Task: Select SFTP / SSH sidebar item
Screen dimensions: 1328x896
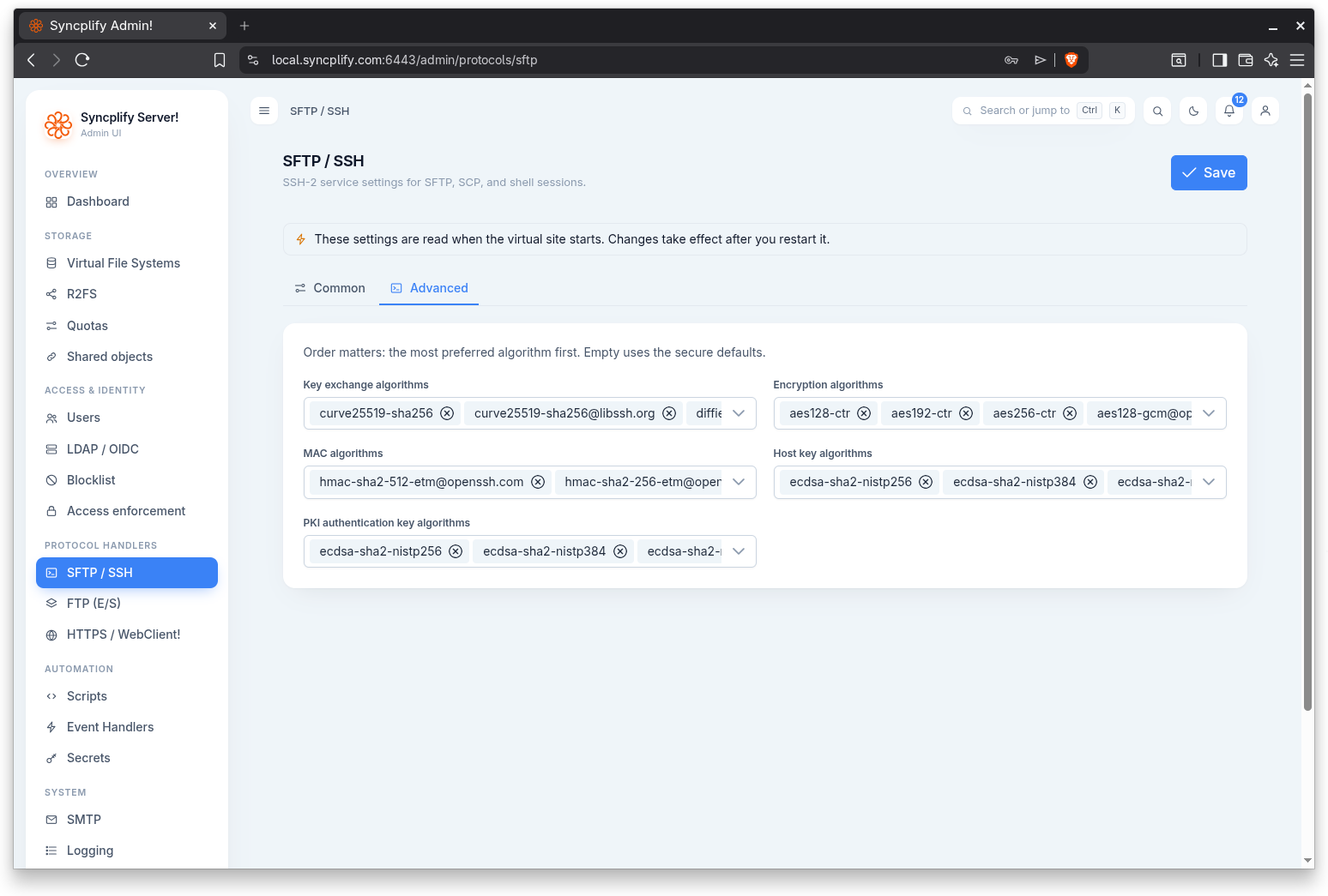Action: pos(127,573)
